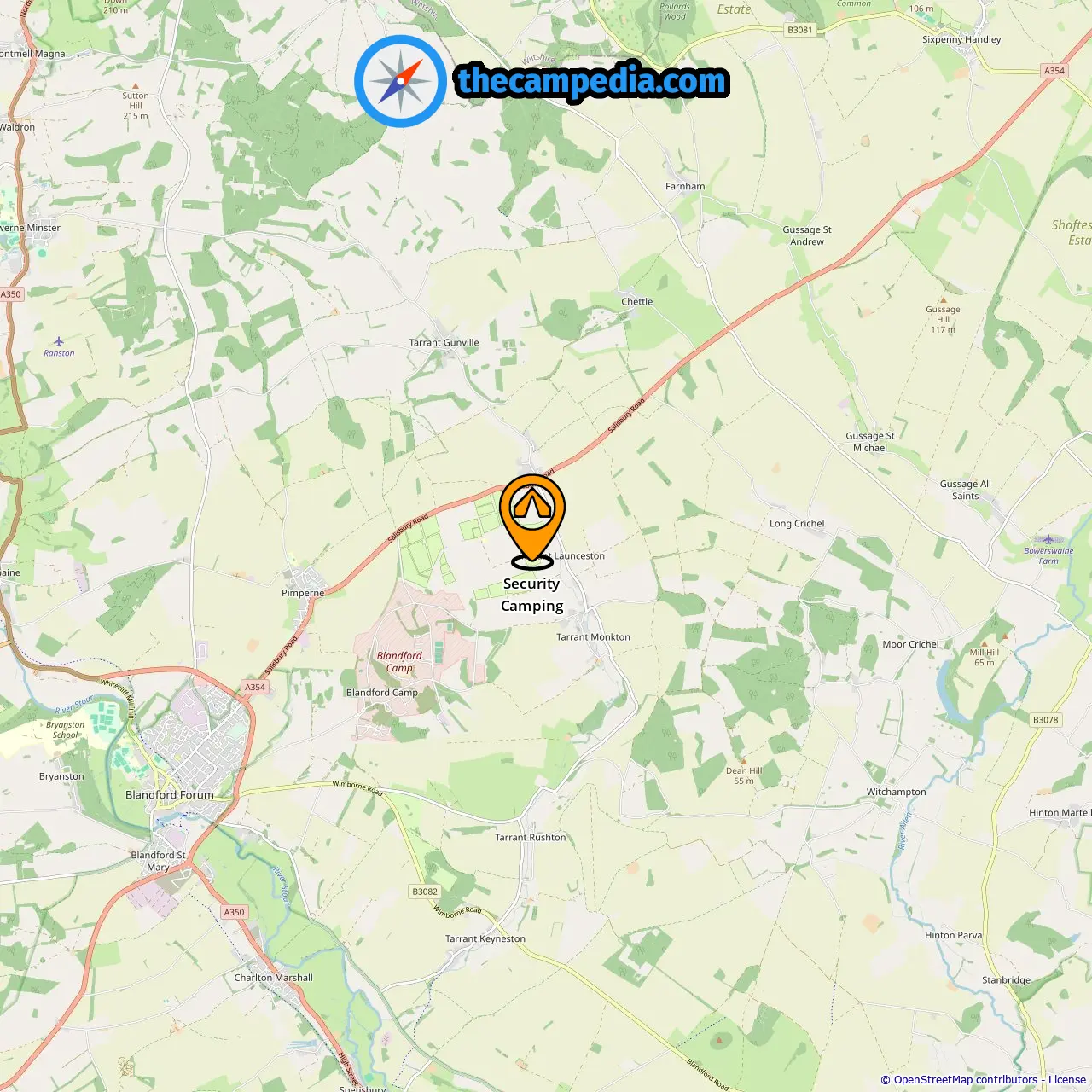Click the Dean Hill peak marker
This screenshot has width=1092, height=1092.
pyautogui.click(x=744, y=761)
